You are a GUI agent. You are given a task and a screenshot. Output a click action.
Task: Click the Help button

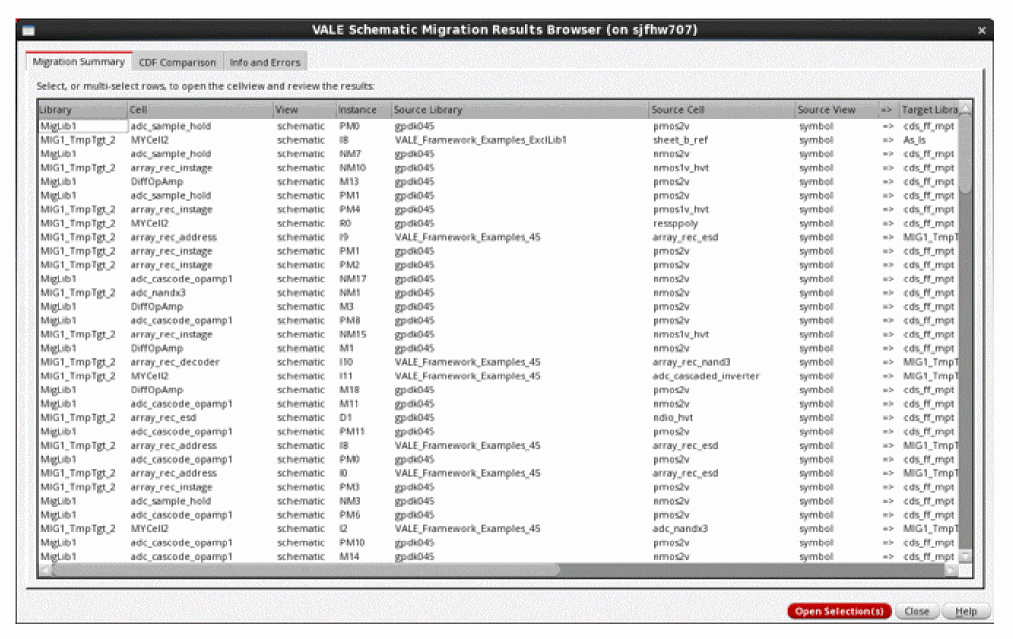[x=966, y=611]
